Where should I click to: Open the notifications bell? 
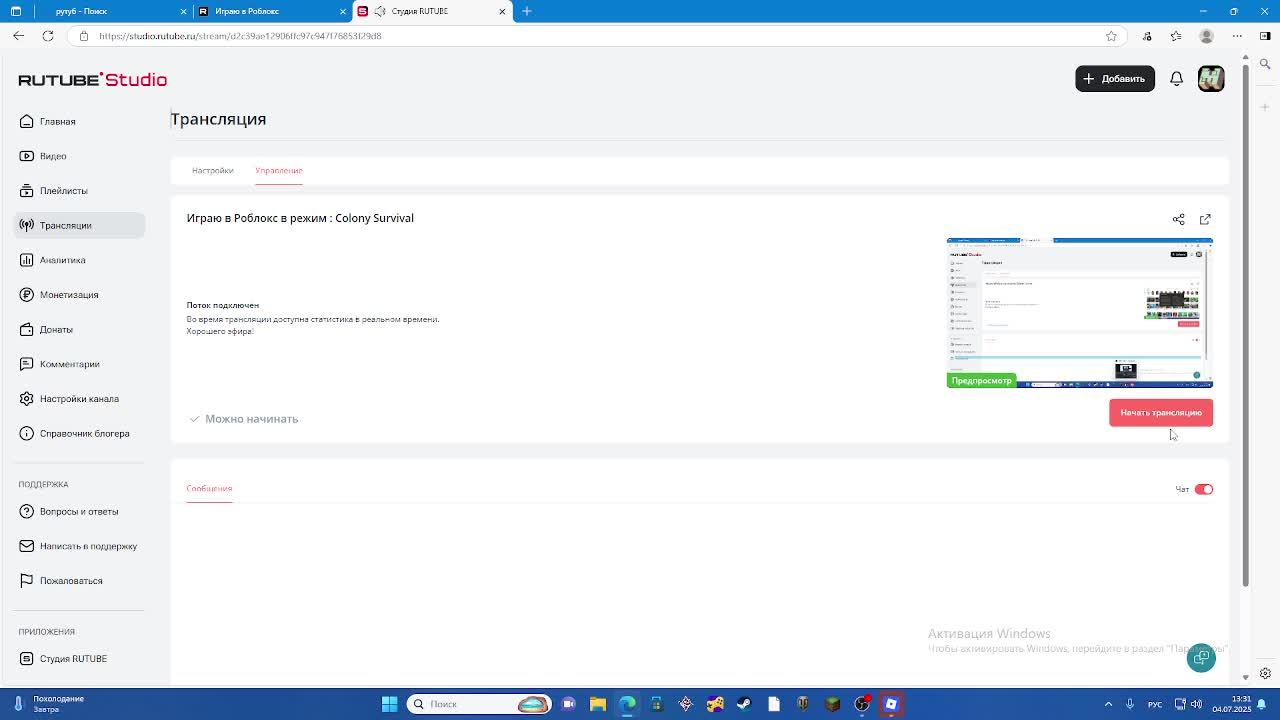1176,79
